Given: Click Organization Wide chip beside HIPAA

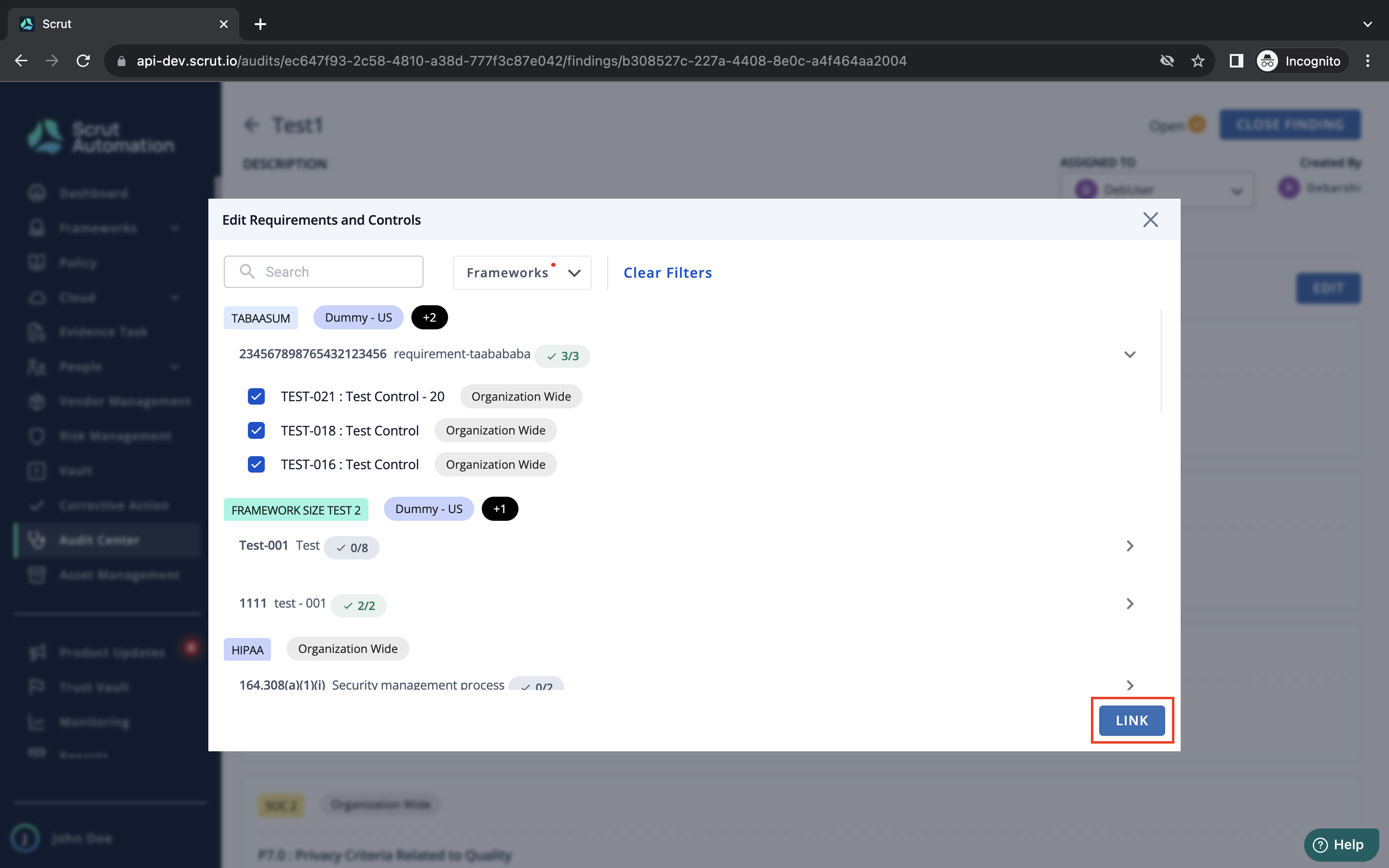Looking at the screenshot, I should click(347, 649).
